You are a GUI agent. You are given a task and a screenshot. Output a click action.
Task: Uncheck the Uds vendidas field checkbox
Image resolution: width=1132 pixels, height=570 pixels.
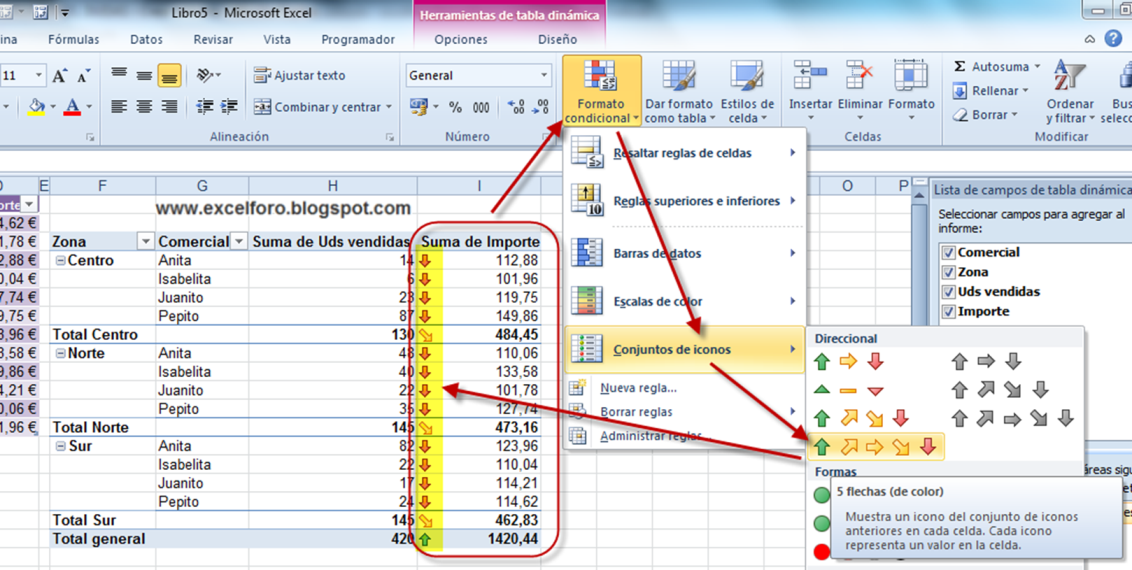[948, 291]
